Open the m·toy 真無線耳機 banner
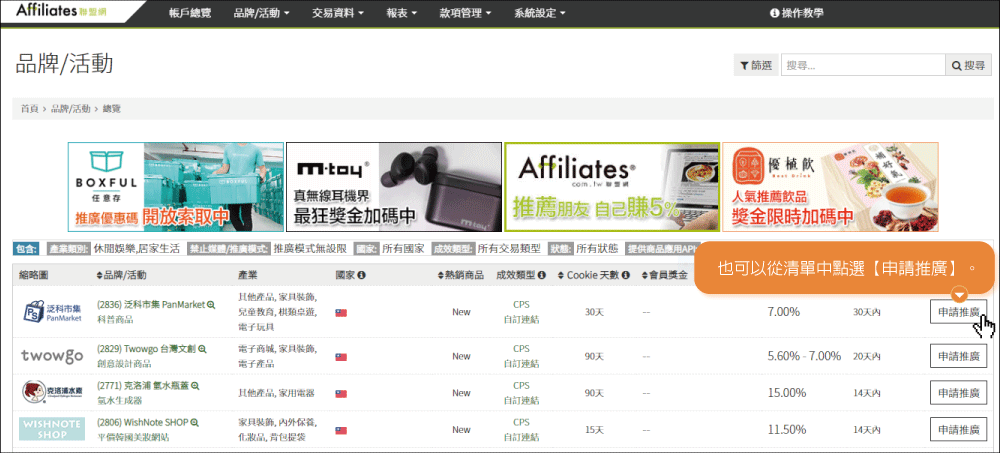Viewport: 1000px width, 453px height. [x=393, y=187]
